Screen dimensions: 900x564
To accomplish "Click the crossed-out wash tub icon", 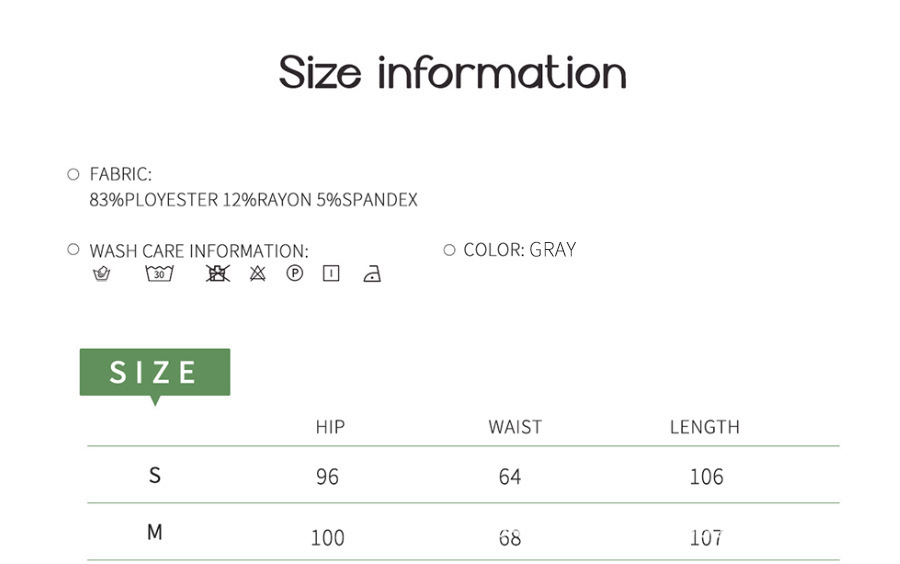I will coord(217,273).
